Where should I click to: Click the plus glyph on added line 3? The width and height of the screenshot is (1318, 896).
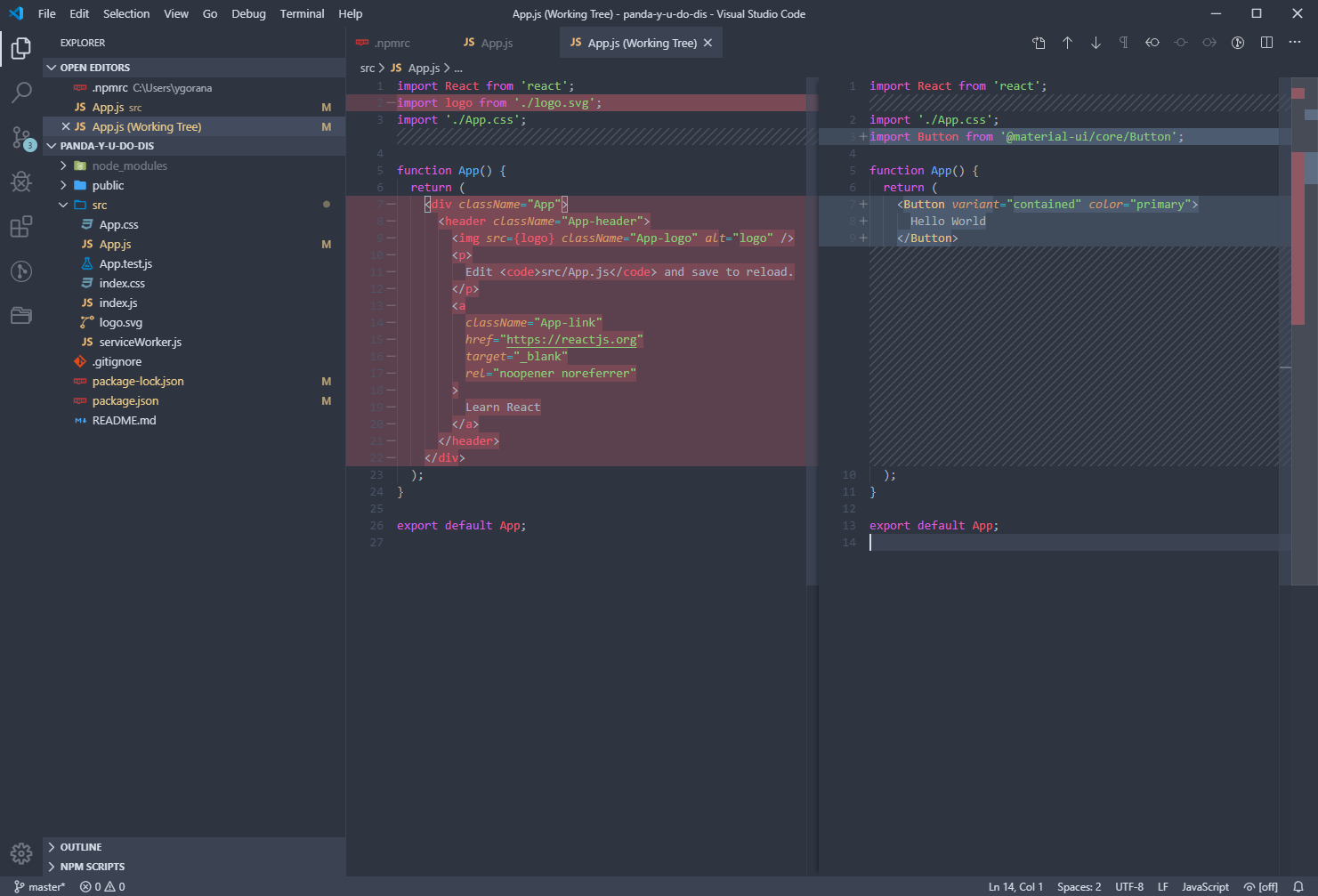click(x=862, y=136)
